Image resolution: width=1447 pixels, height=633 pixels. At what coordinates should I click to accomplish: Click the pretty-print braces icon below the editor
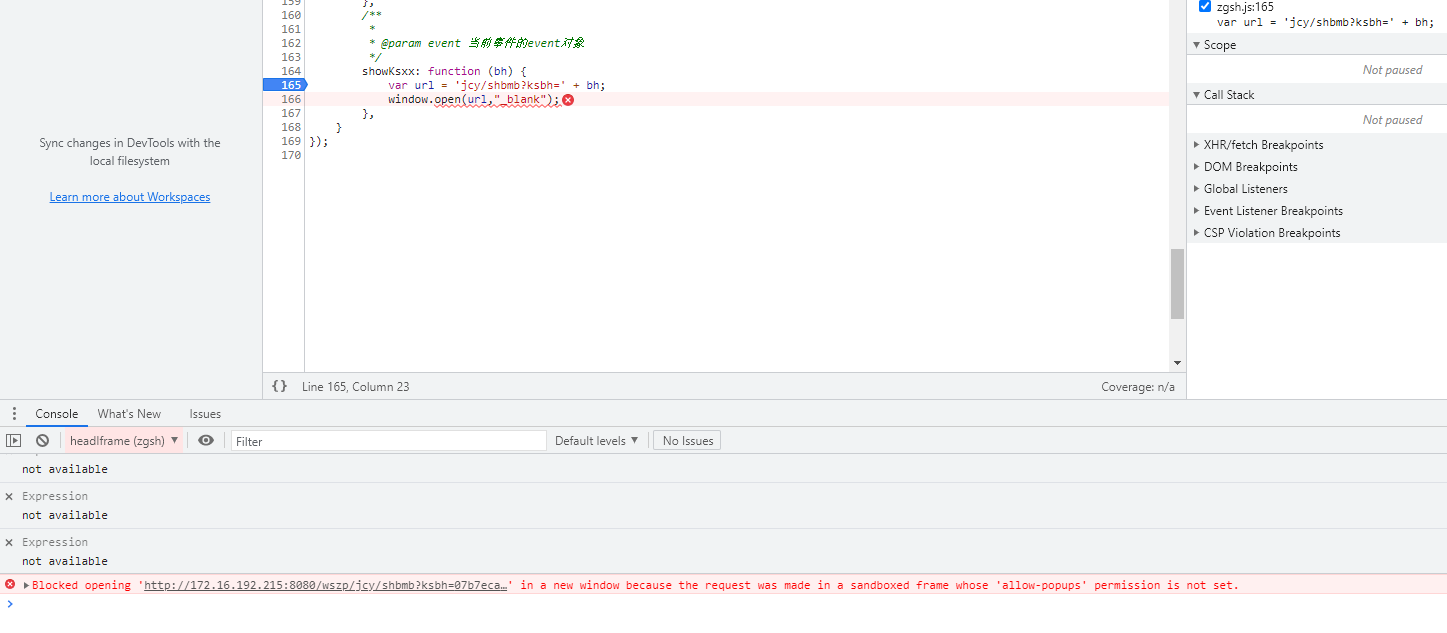[279, 386]
